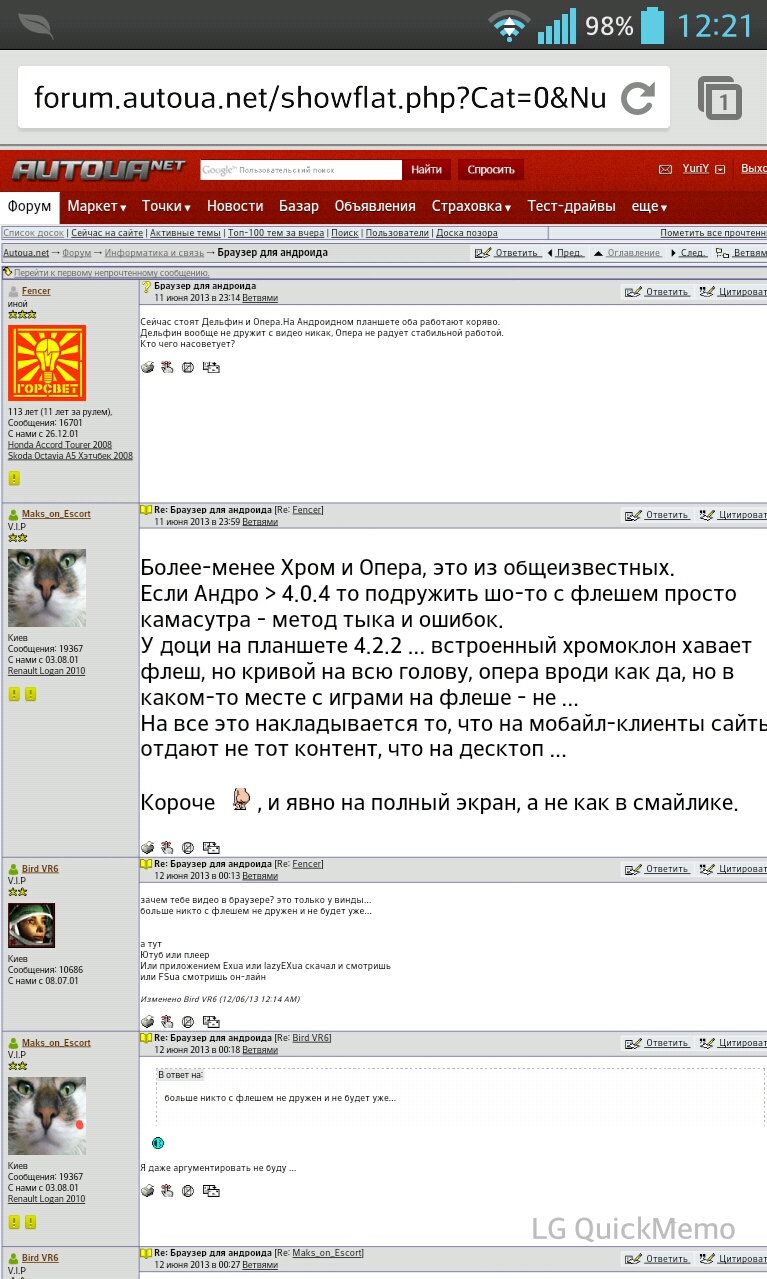Expand the Маркет dropdown menu
The width and height of the screenshot is (767, 1279).
[97, 206]
